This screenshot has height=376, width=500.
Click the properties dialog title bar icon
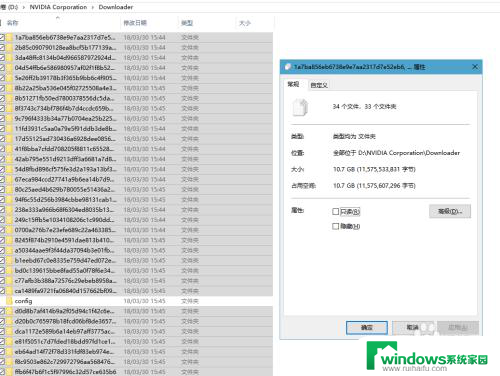tap(288, 67)
